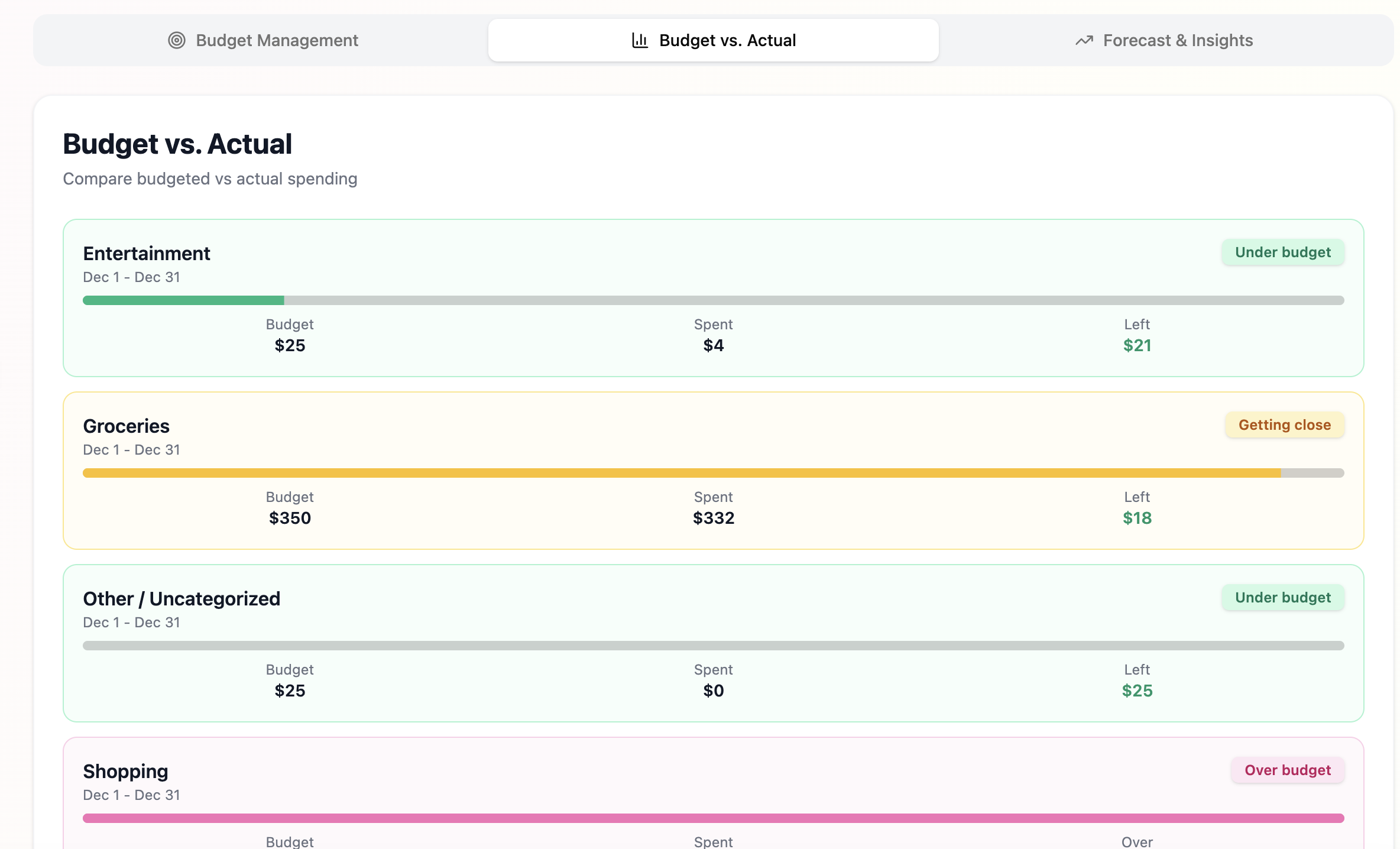Click the Under budget badge on Other / Uncategorized

tap(1282, 597)
